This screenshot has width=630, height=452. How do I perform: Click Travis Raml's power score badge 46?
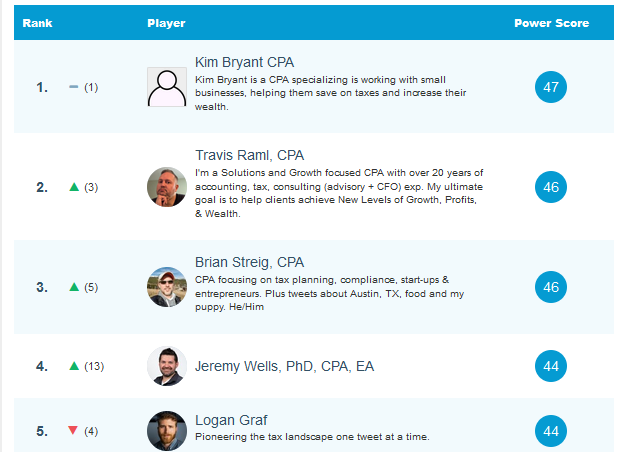tap(551, 187)
